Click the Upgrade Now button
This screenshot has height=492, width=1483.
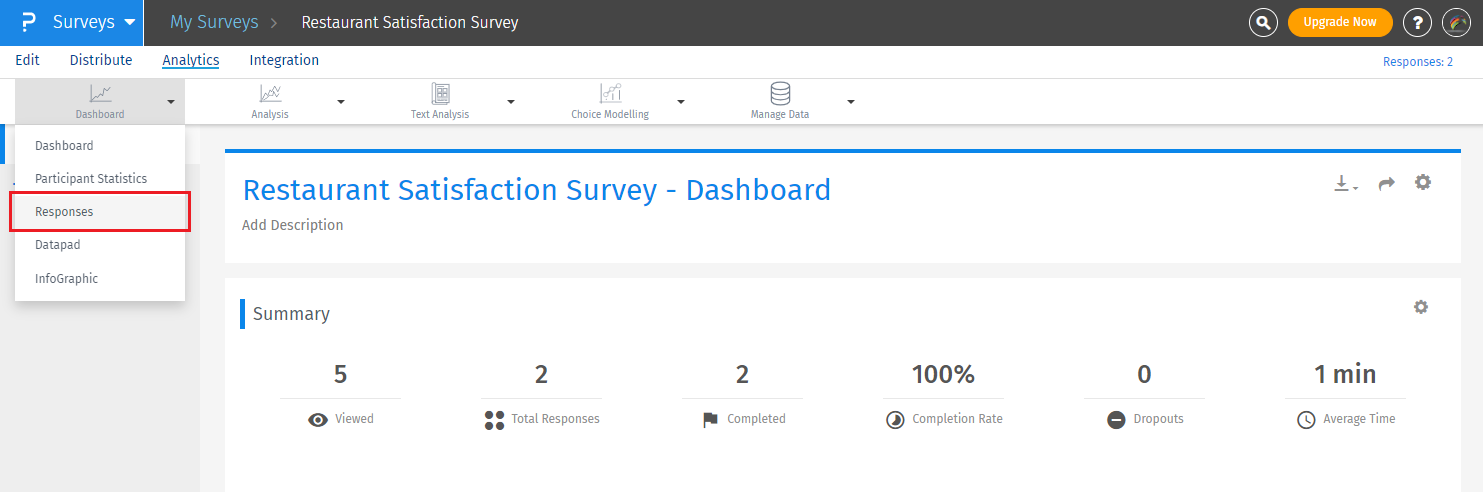[1340, 22]
